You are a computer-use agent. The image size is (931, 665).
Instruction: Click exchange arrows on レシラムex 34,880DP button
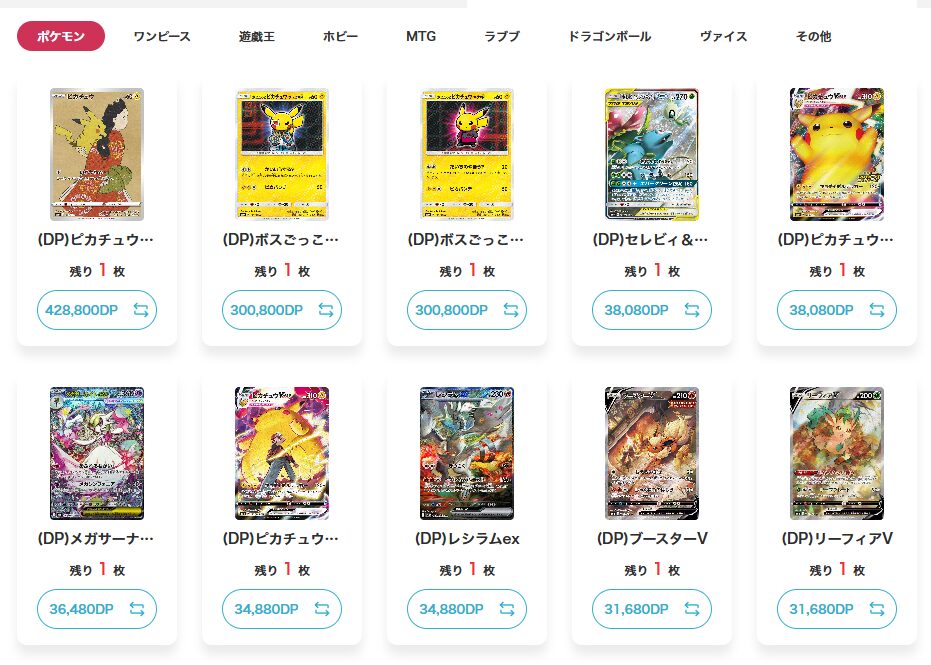click(507, 609)
